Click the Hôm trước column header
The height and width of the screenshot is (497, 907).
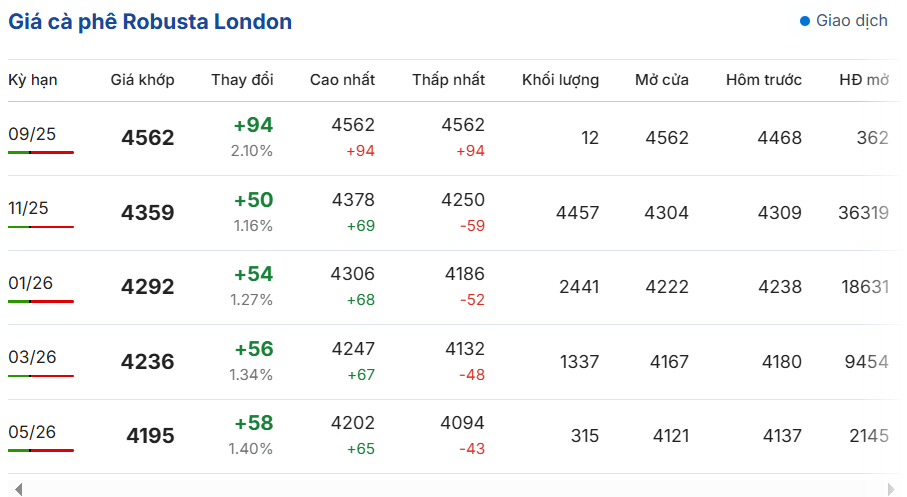pos(764,80)
